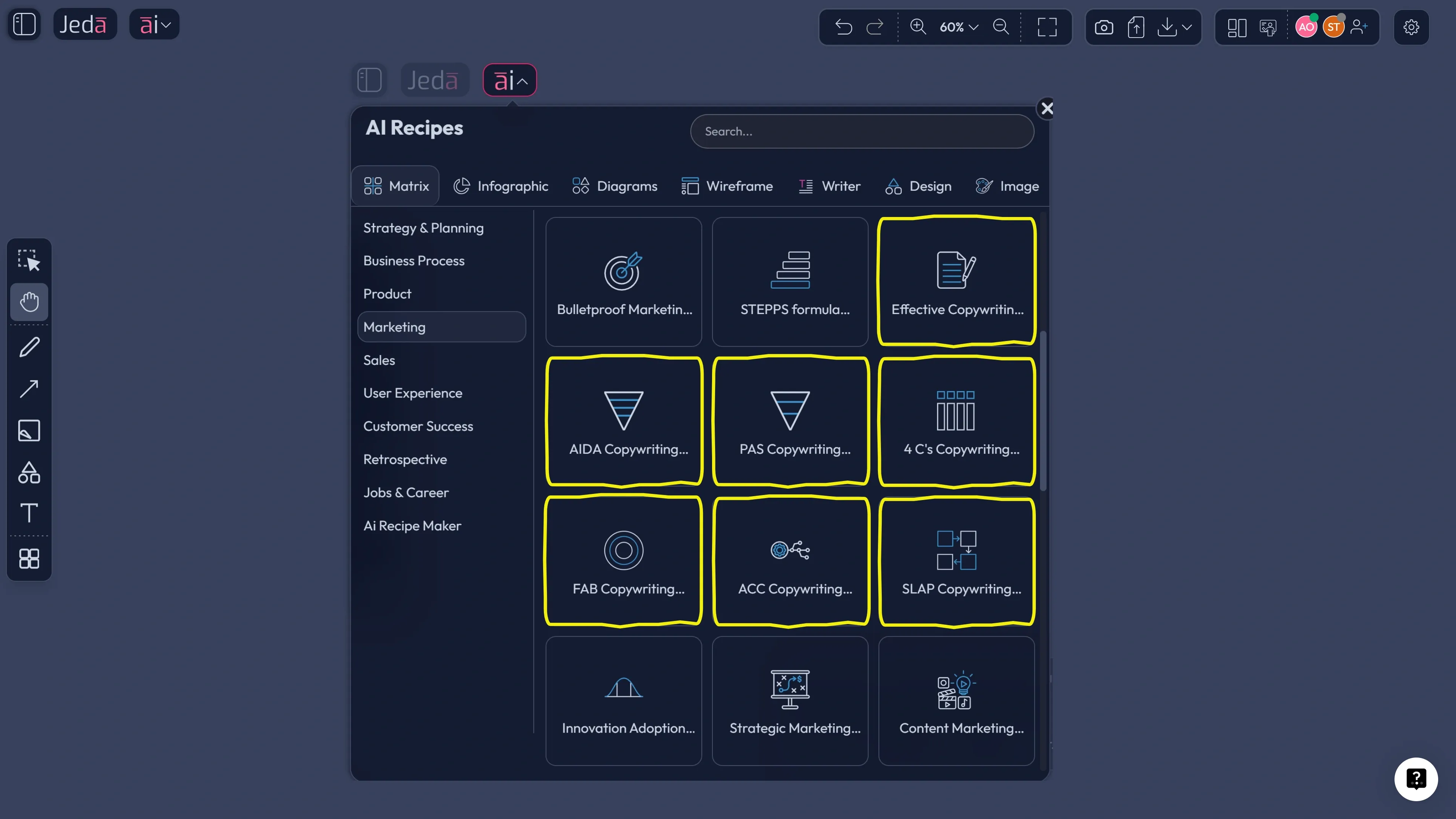The height and width of the screenshot is (819, 1456).
Task: Select the Hand pan tool
Action: (x=29, y=302)
